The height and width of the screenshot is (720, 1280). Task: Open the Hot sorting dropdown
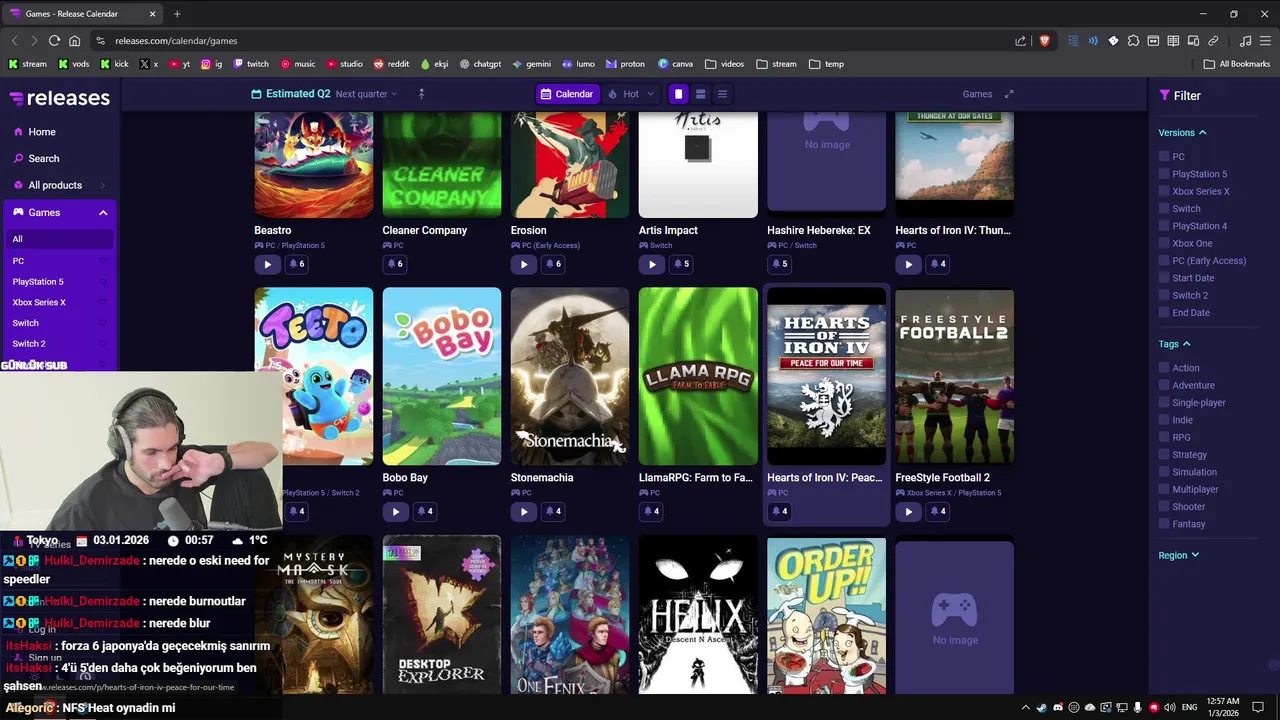(631, 94)
